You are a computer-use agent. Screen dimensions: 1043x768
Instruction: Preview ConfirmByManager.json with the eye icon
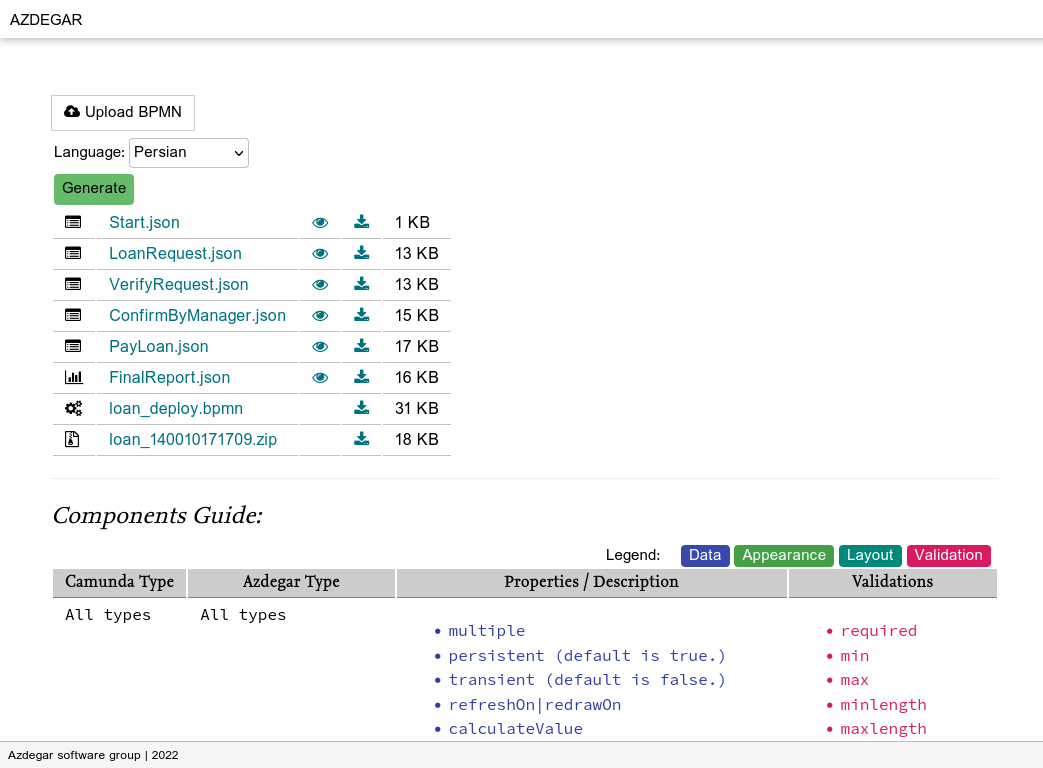pos(320,316)
